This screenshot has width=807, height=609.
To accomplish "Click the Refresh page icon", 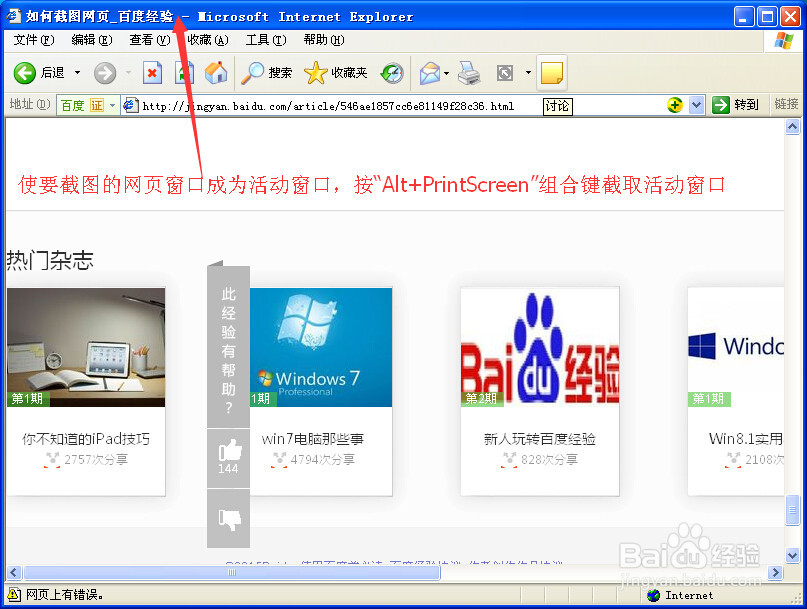I will click(x=184, y=73).
